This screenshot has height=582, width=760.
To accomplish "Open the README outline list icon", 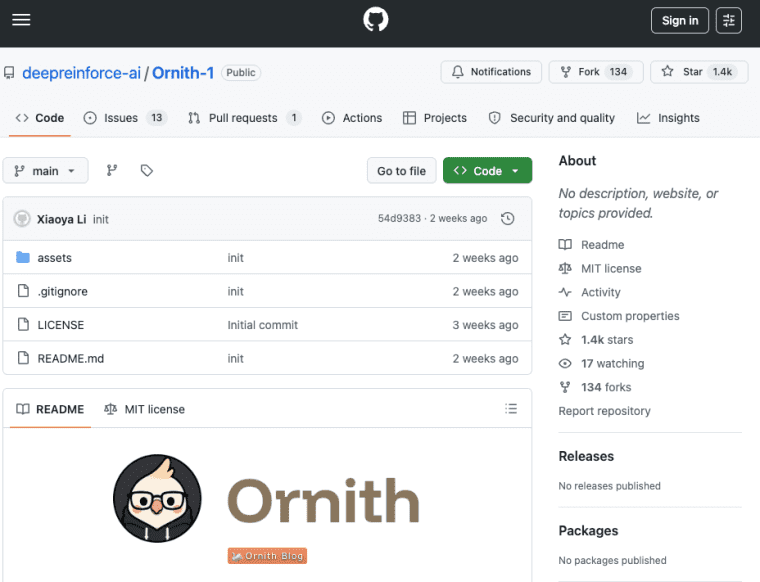I will pos(511,409).
